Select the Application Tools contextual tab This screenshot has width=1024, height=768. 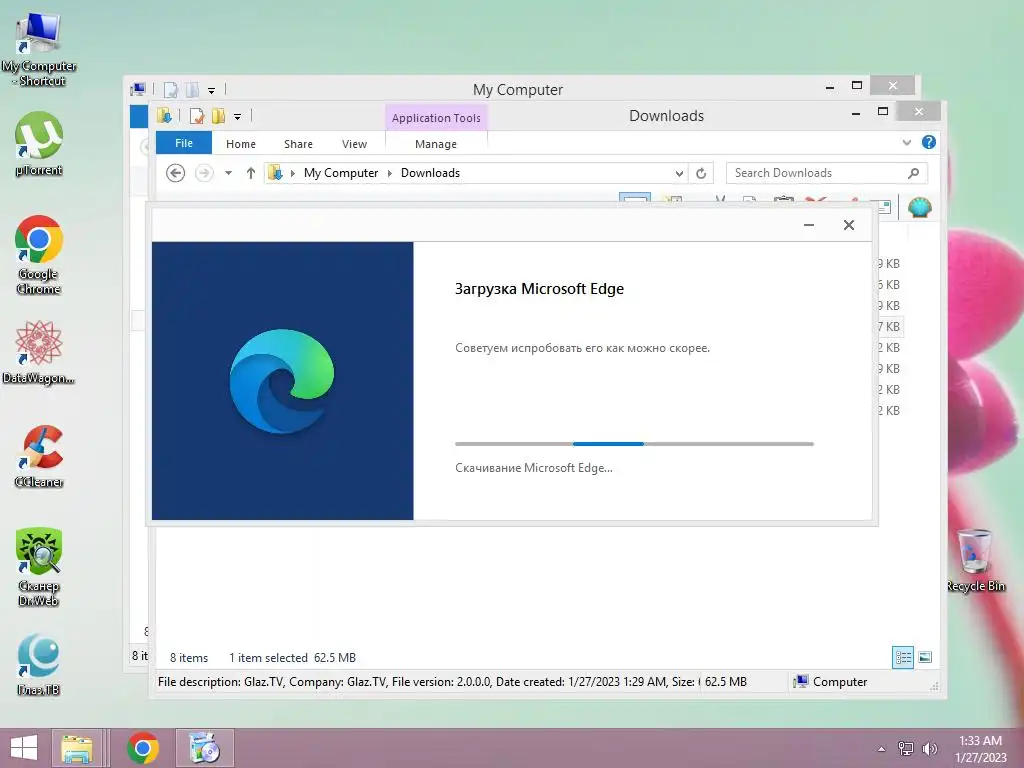click(436, 118)
